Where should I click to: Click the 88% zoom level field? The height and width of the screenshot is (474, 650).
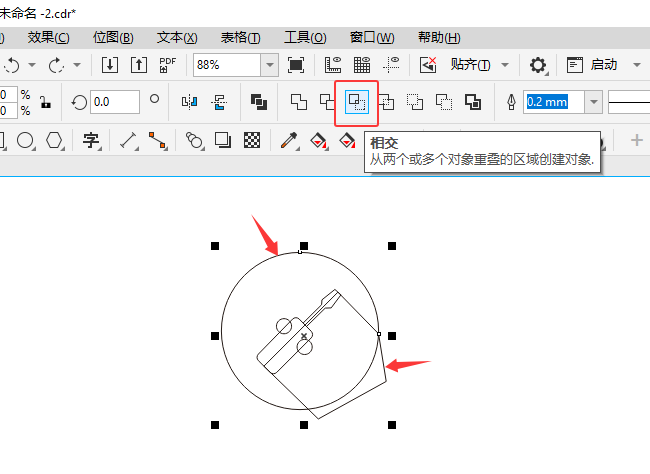coord(227,65)
